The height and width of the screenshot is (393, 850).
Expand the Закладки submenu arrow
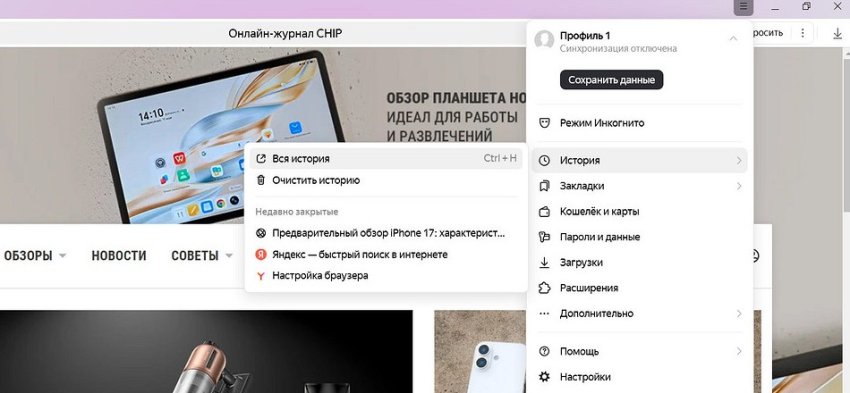739,186
